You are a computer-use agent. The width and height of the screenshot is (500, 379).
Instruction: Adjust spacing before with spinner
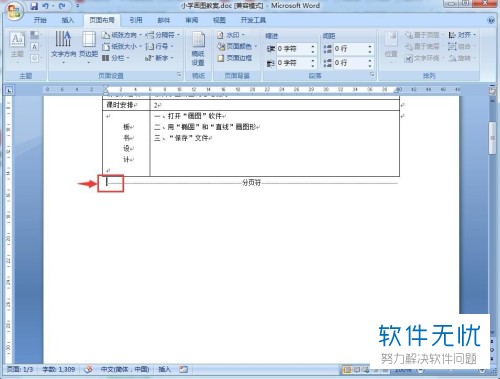[x=370, y=49]
